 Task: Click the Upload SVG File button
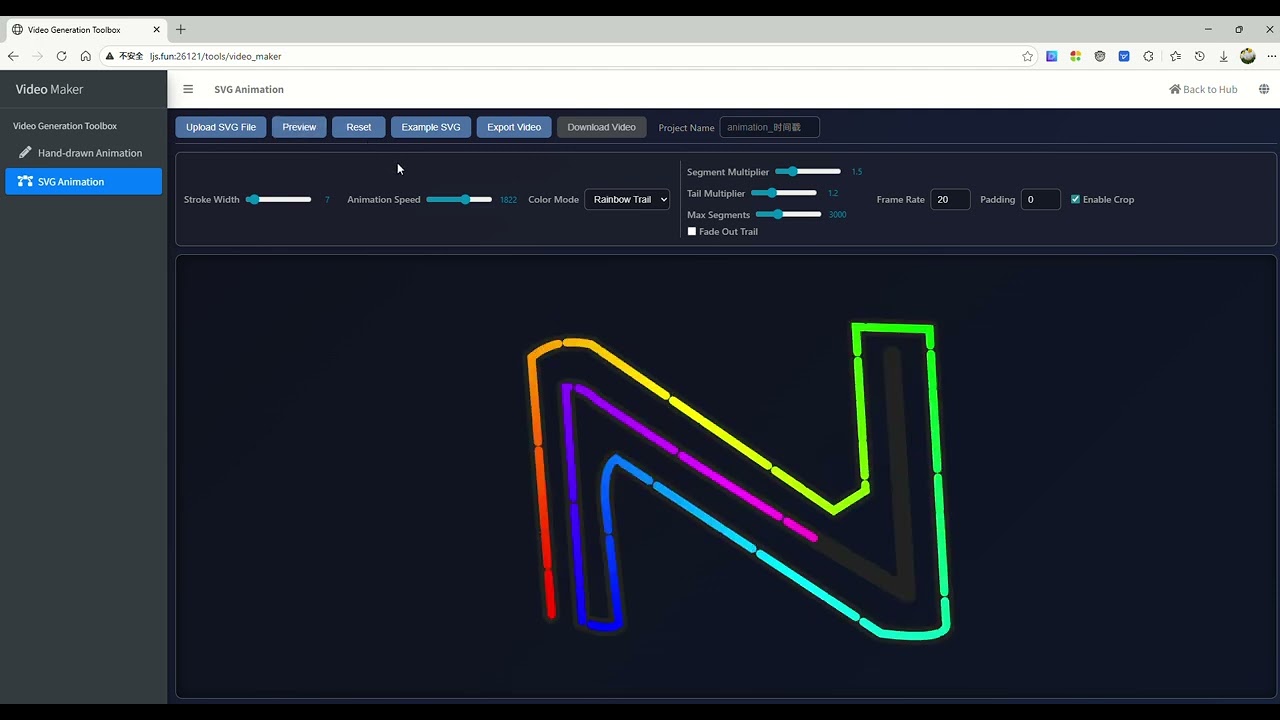pos(221,127)
